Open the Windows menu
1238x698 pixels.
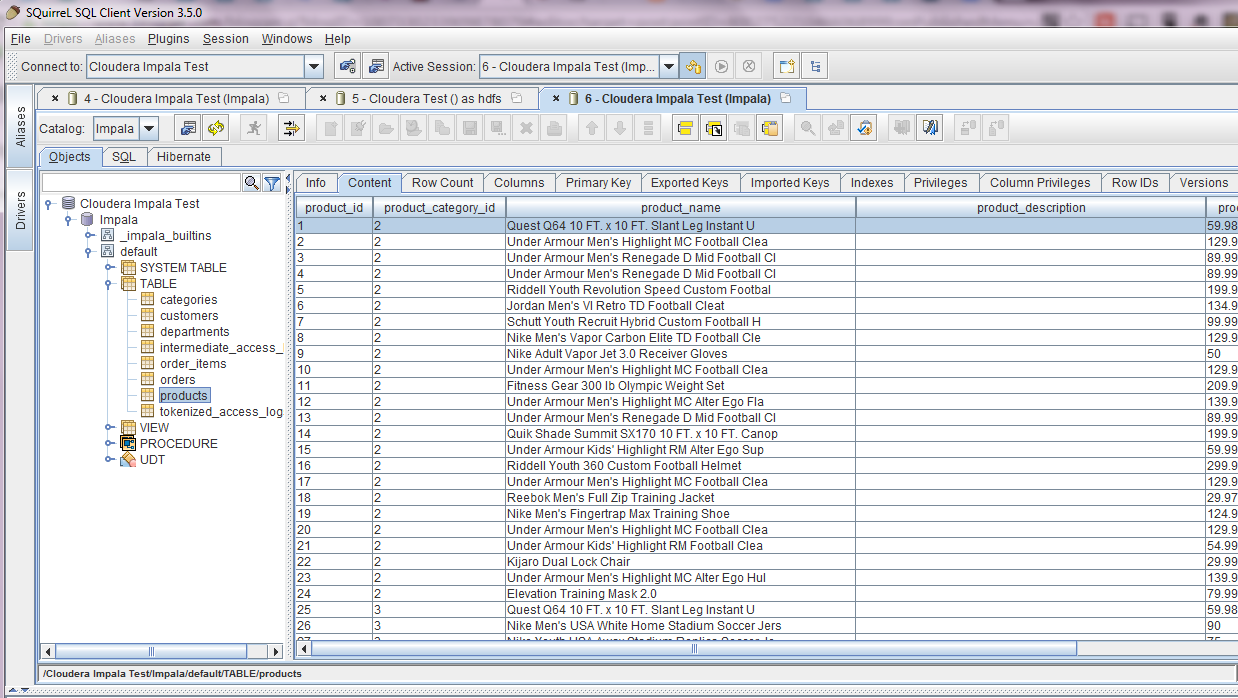point(287,39)
